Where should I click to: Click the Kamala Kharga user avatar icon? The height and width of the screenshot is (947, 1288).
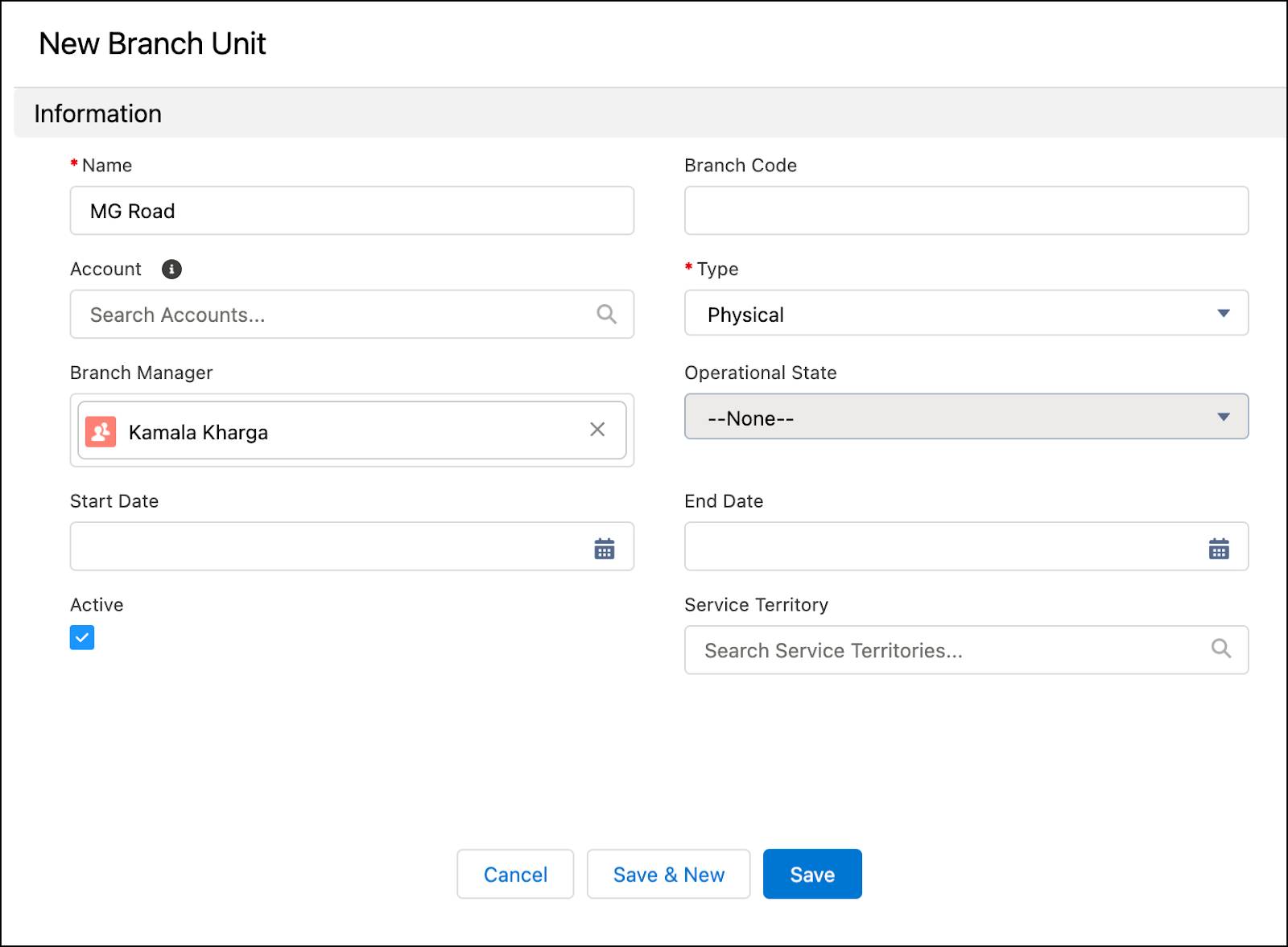101,432
